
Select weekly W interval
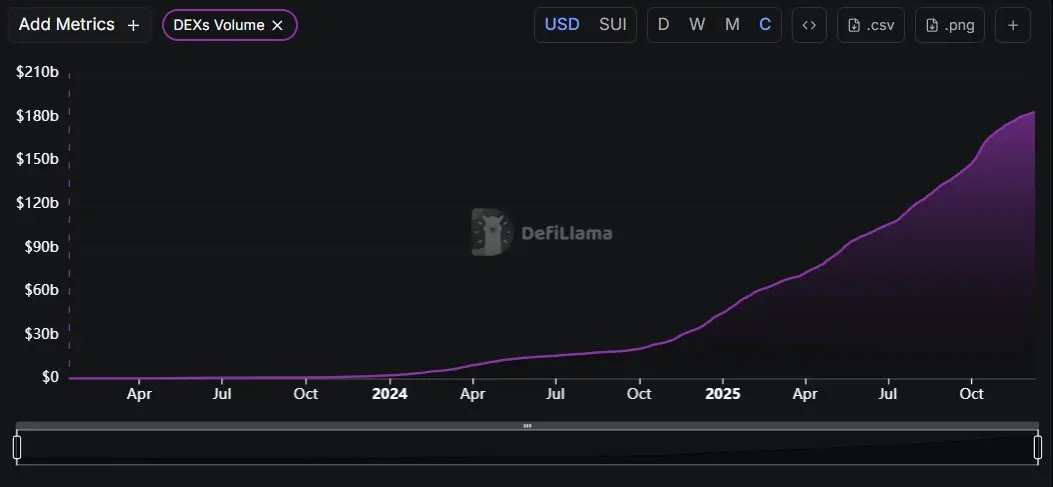[x=697, y=25]
